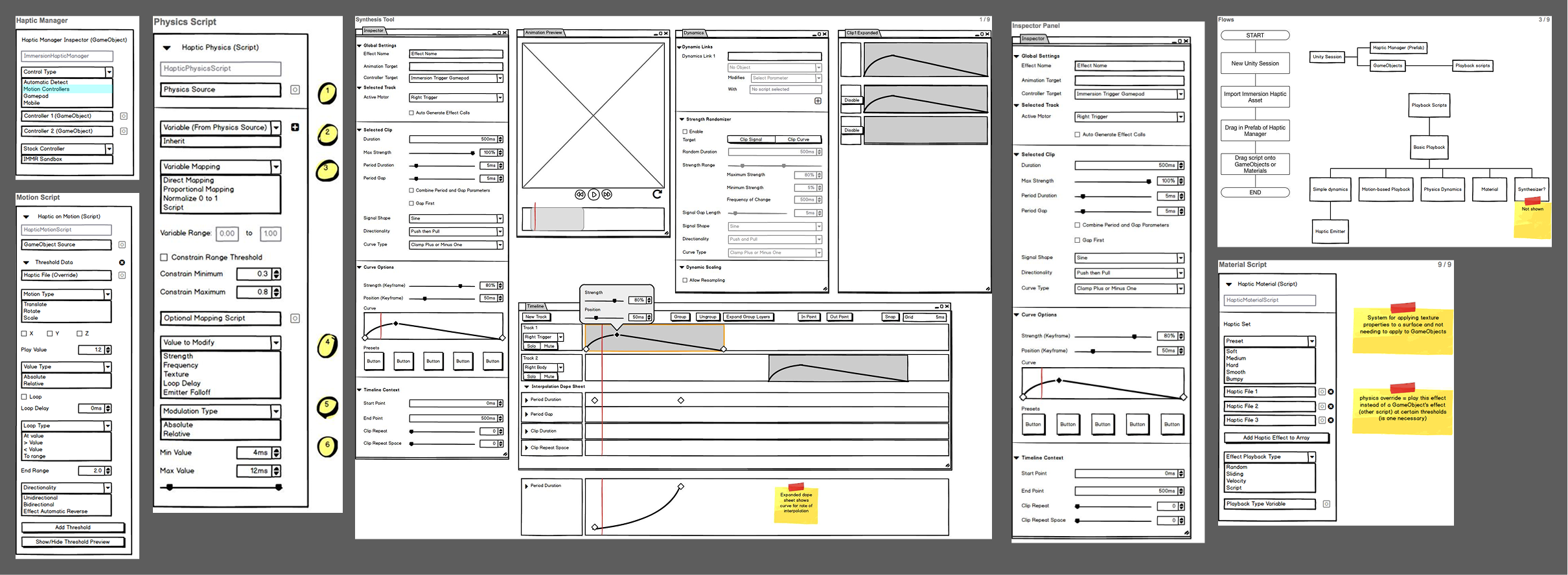
Task: Tick the X axis checkbox in Motion Script
Action: tap(24, 334)
